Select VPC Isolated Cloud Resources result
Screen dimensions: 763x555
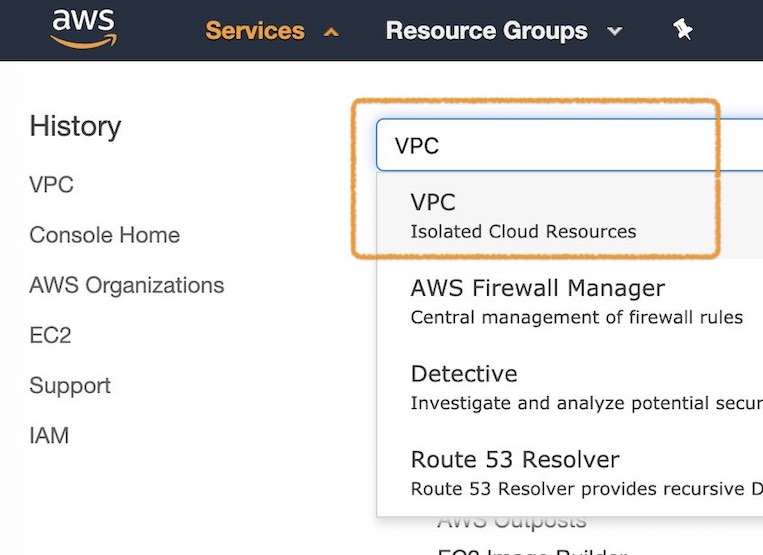(570, 215)
